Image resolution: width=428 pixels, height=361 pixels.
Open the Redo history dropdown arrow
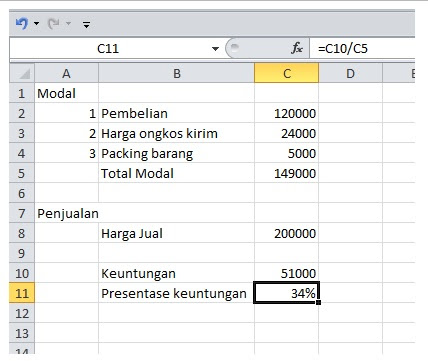point(68,24)
